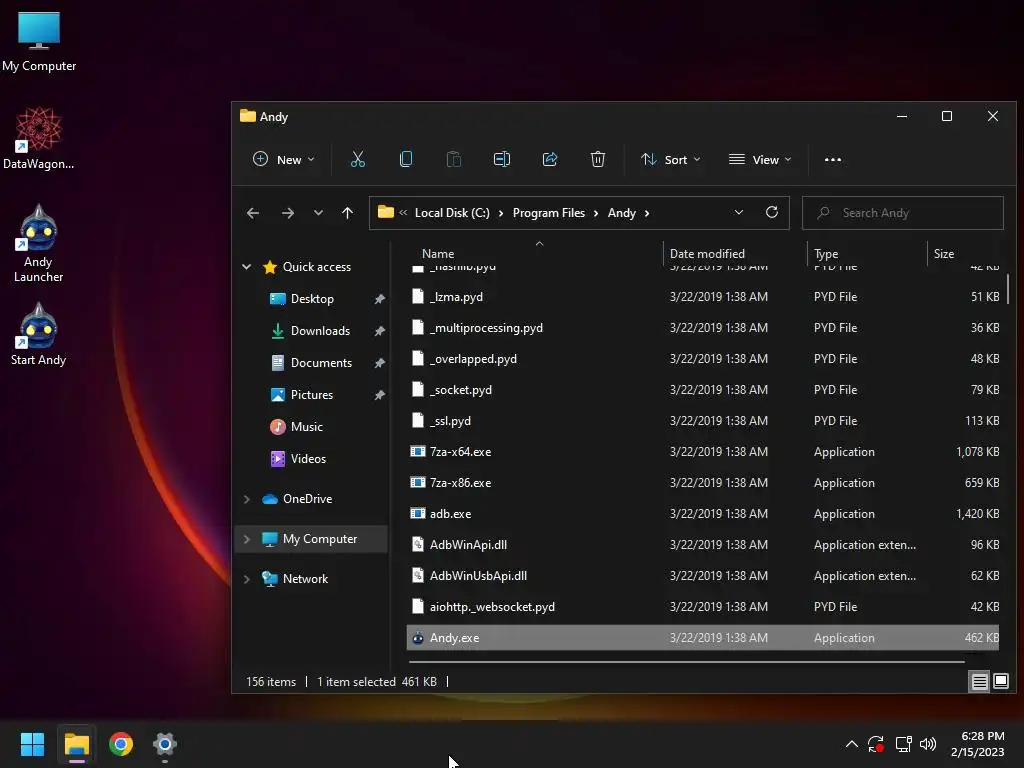Go up one folder level arrow

point(347,213)
